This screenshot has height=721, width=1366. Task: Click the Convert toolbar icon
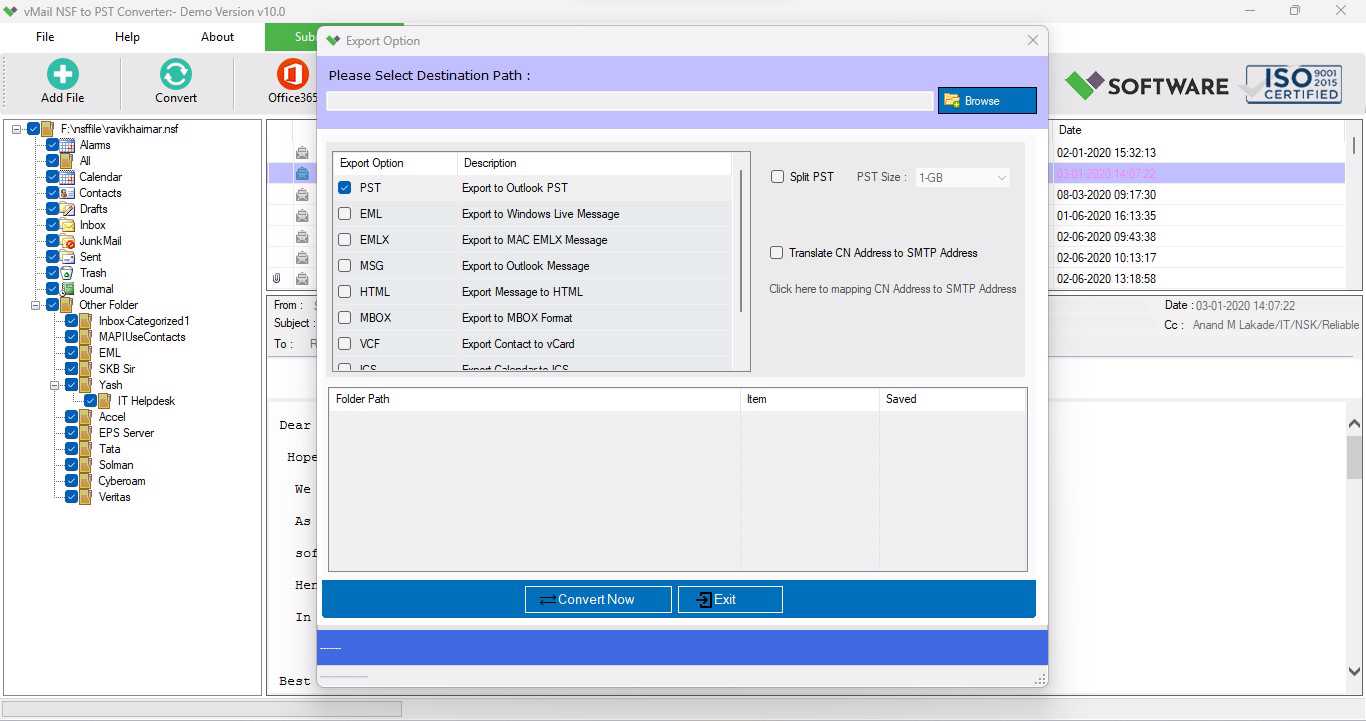tap(176, 74)
